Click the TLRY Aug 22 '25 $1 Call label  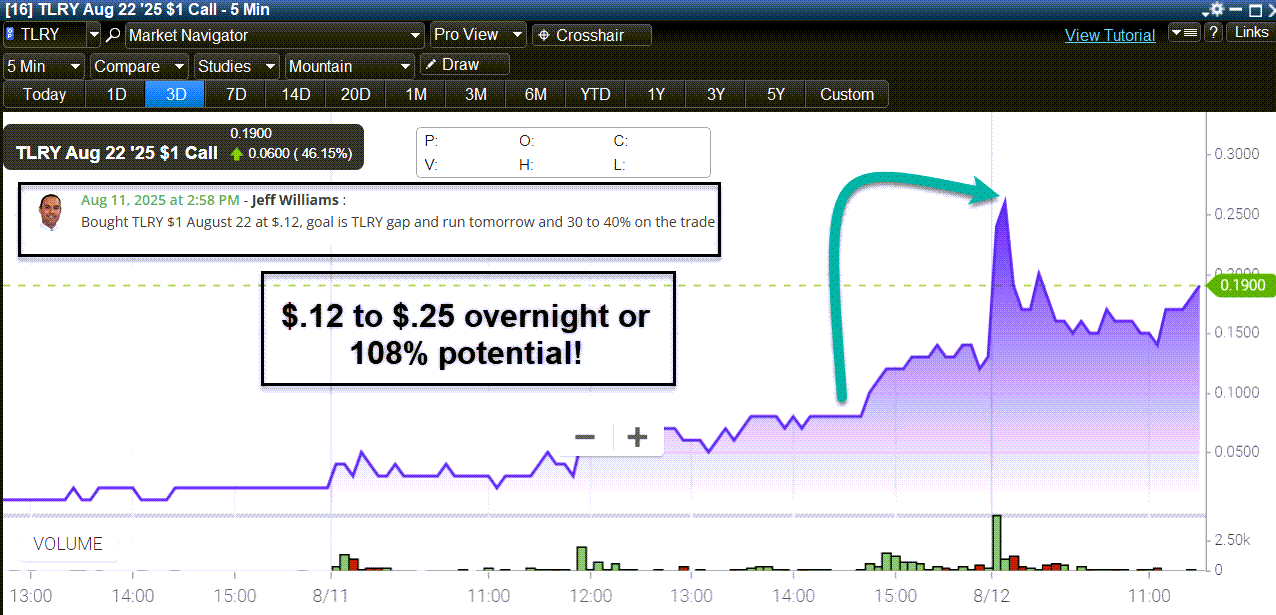(x=117, y=153)
